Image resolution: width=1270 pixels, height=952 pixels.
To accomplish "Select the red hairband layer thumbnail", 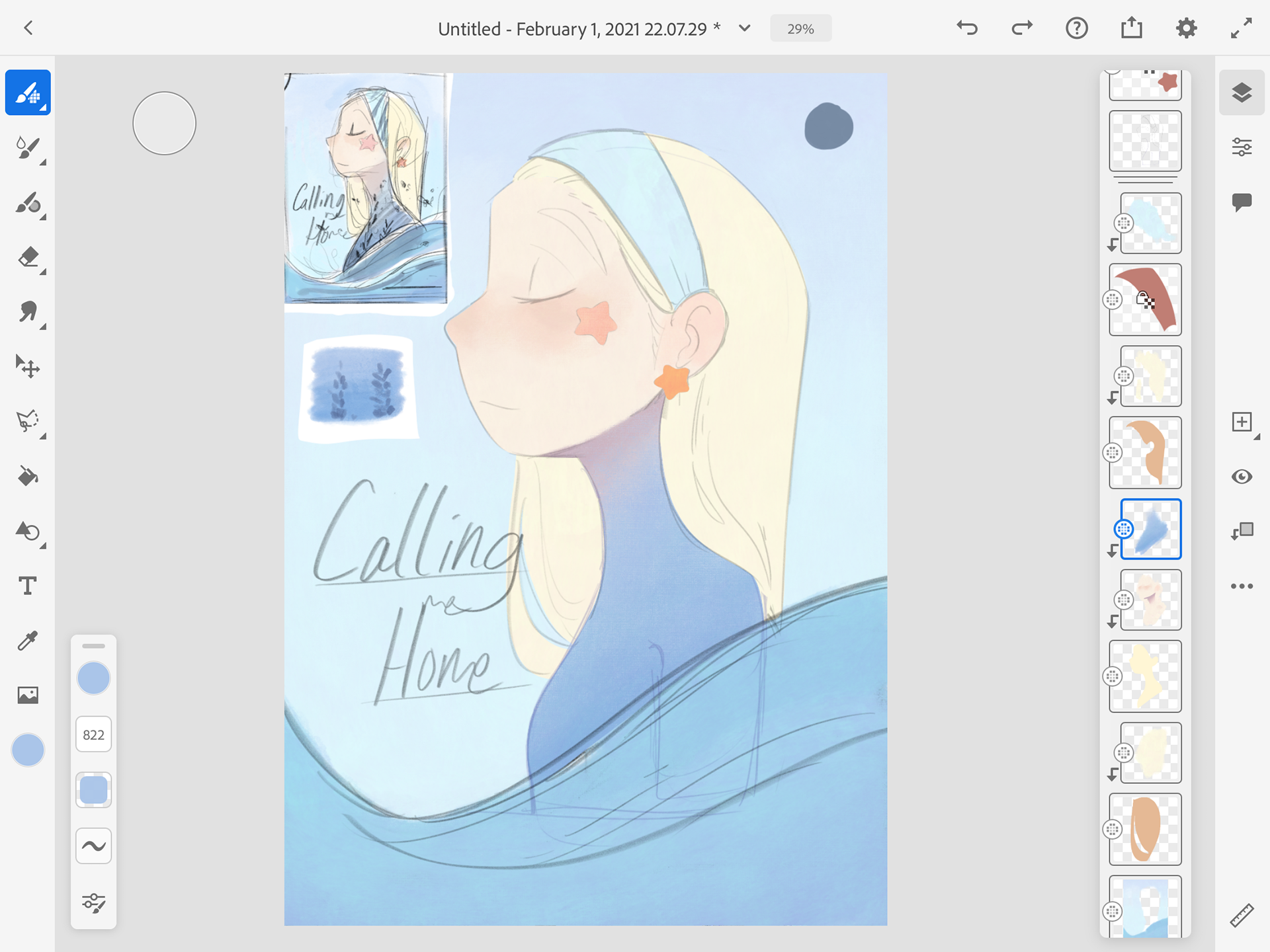I will (x=1145, y=299).
